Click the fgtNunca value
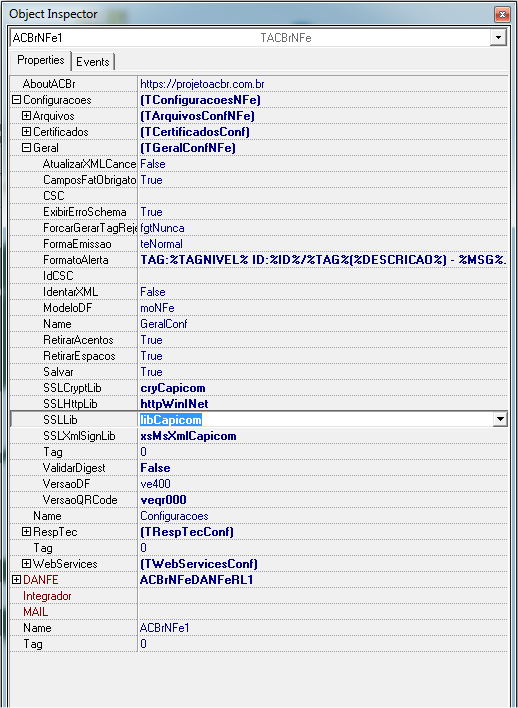Image resolution: width=518 pixels, height=708 pixels. pyautogui.click(x=162, y=228)
